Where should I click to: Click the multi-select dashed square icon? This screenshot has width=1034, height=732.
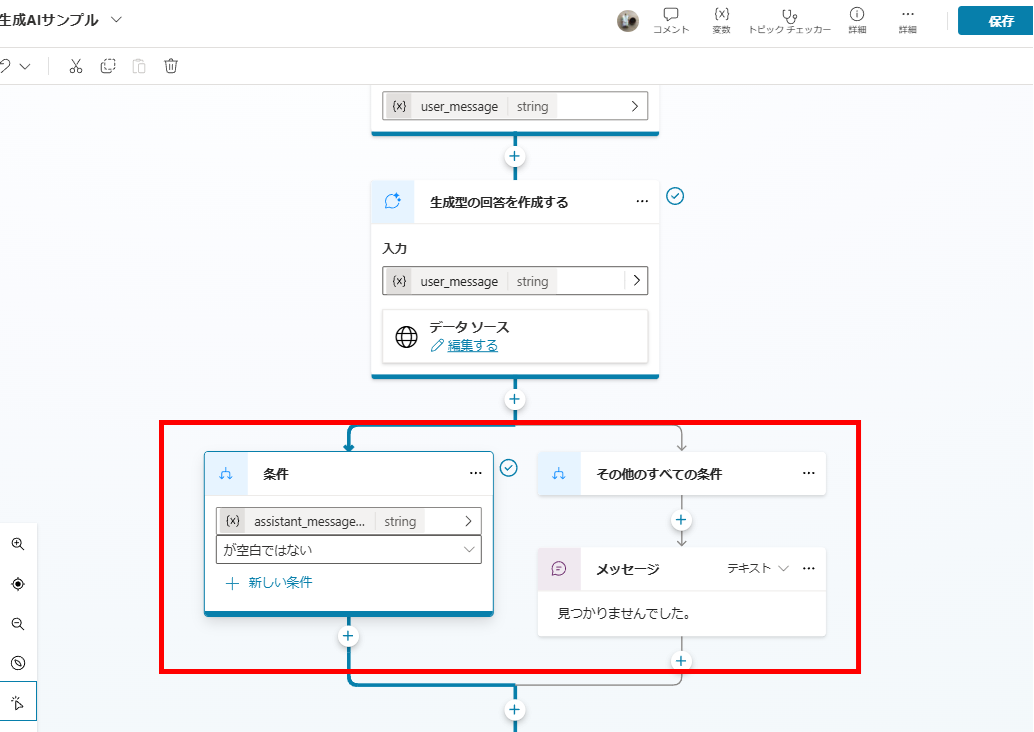[107, 65]
